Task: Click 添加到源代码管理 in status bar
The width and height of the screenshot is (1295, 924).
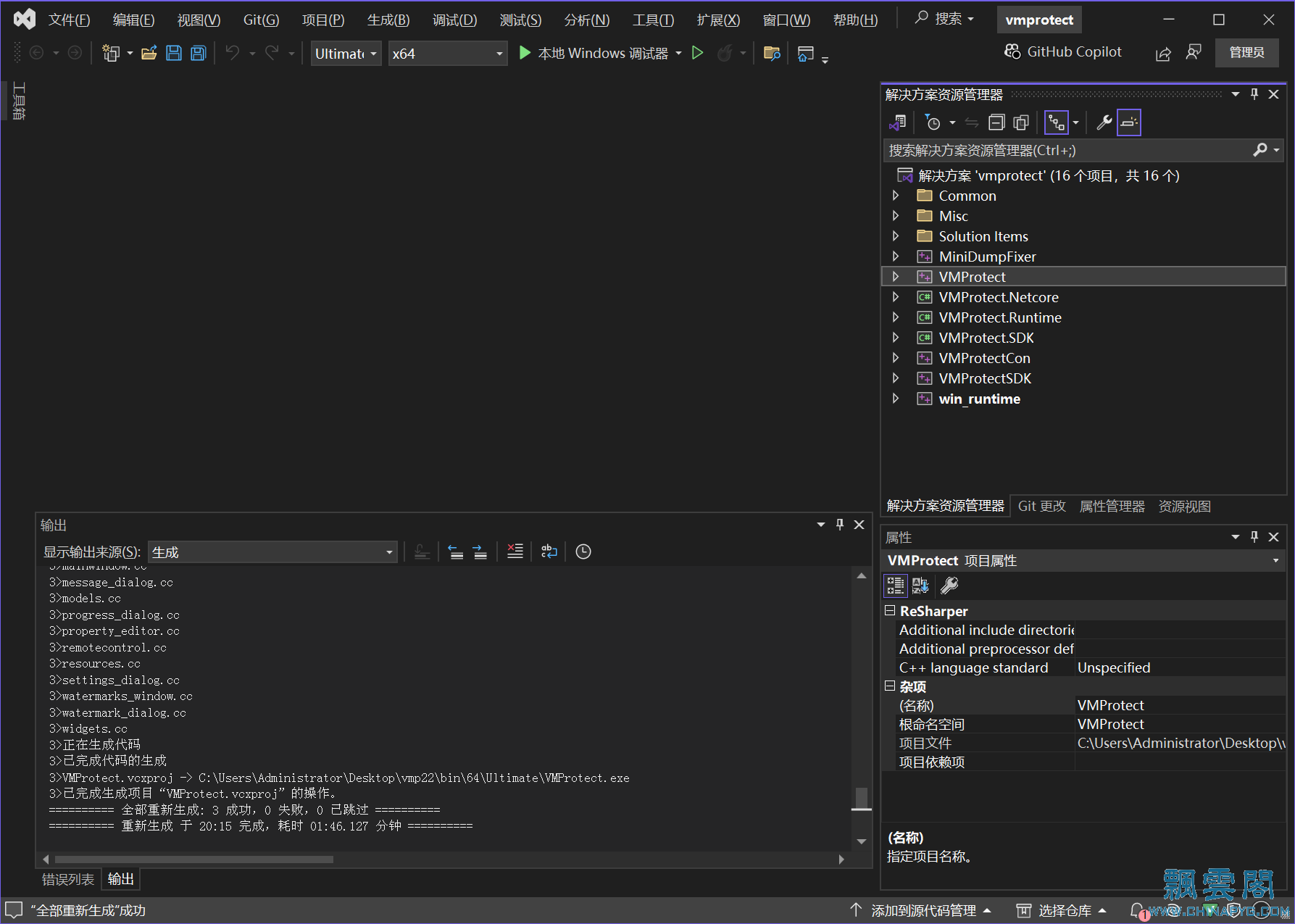Action: 920,910
